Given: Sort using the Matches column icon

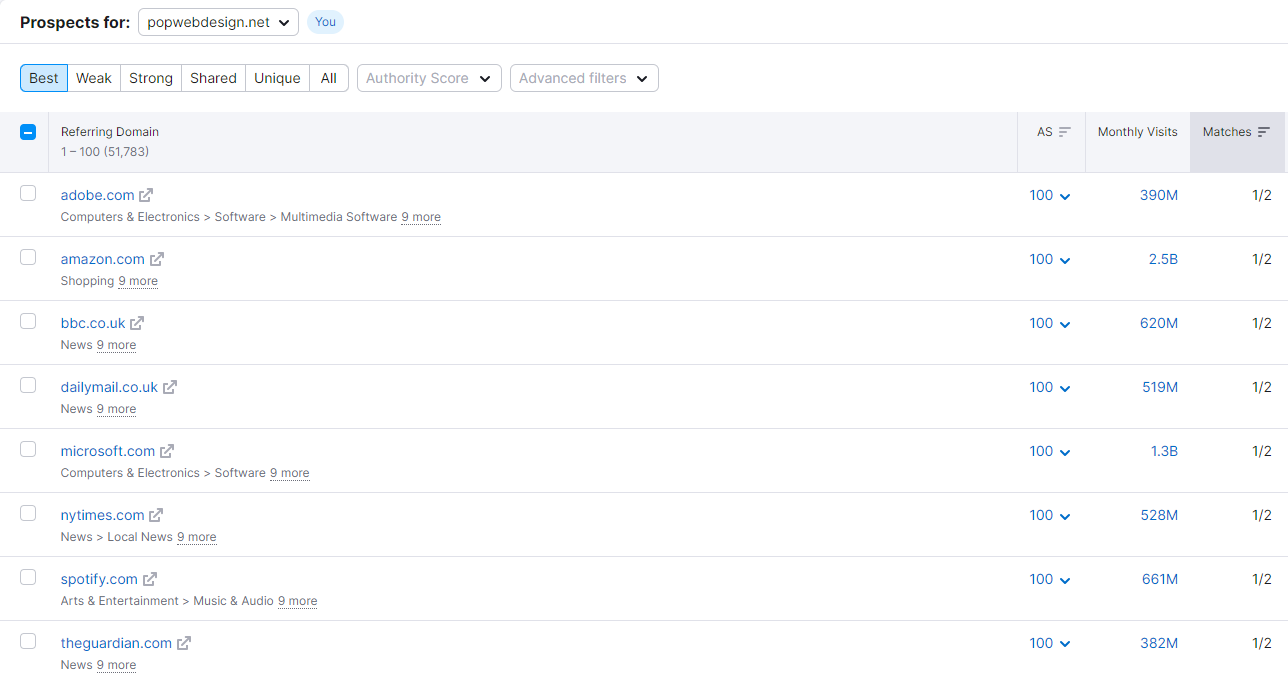Looking at the screenshot, I should click(x=1264, y=132).
